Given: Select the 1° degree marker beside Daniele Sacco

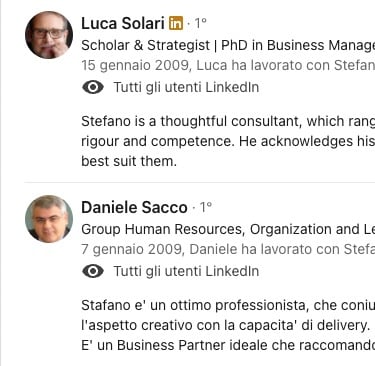Looking at the screenshot, I should coord(206,207).
